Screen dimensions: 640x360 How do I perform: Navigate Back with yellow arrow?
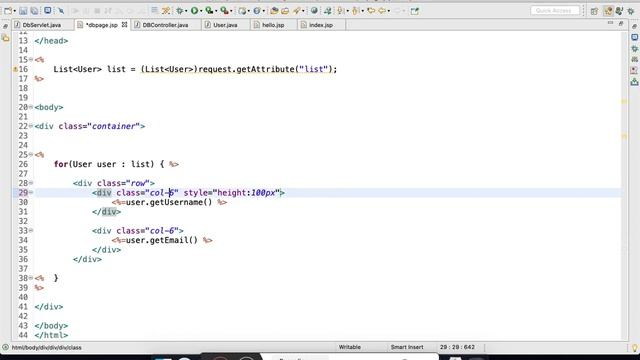[382, 11]
